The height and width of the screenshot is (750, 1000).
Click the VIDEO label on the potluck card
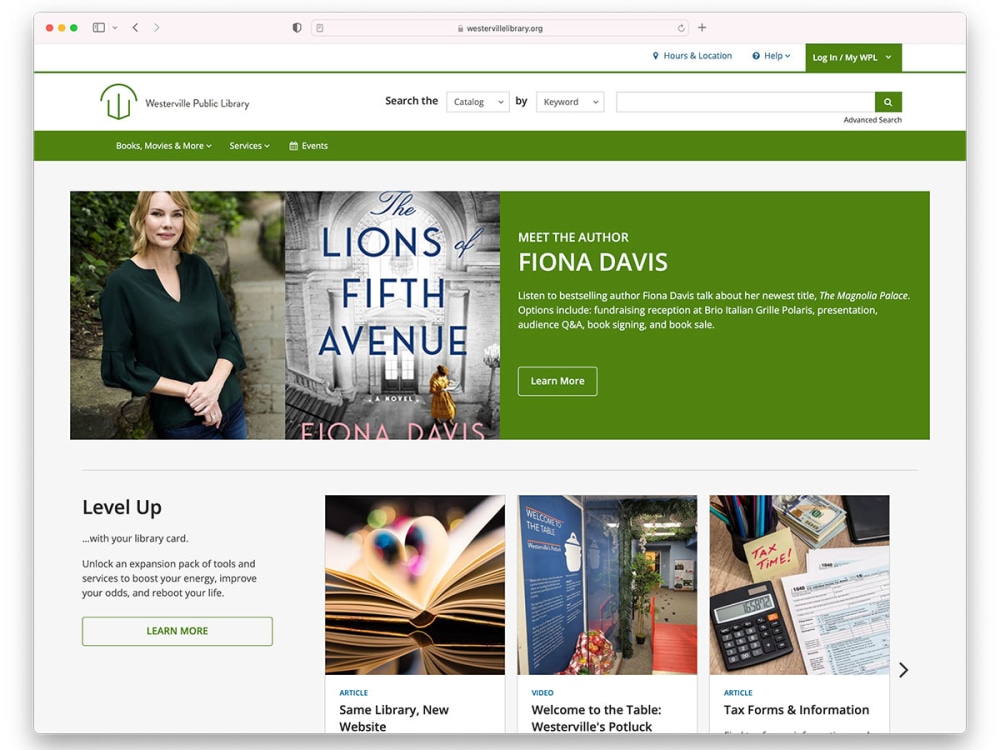542,693
